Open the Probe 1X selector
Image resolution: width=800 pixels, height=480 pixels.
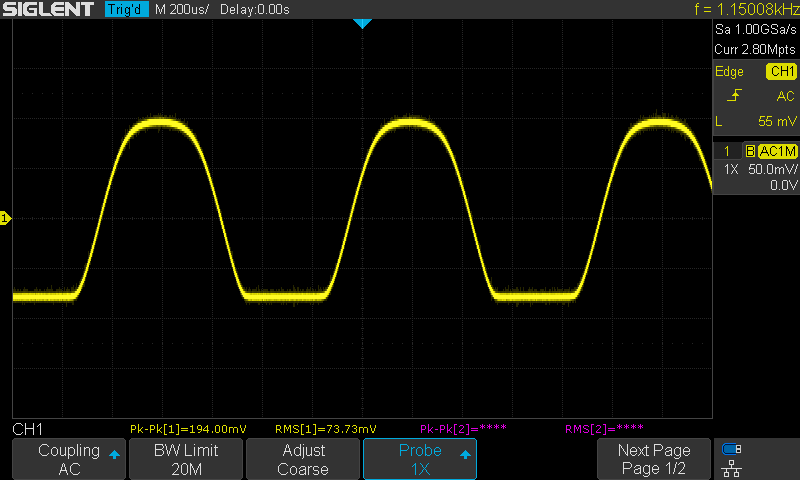click(x=420, y=459)
